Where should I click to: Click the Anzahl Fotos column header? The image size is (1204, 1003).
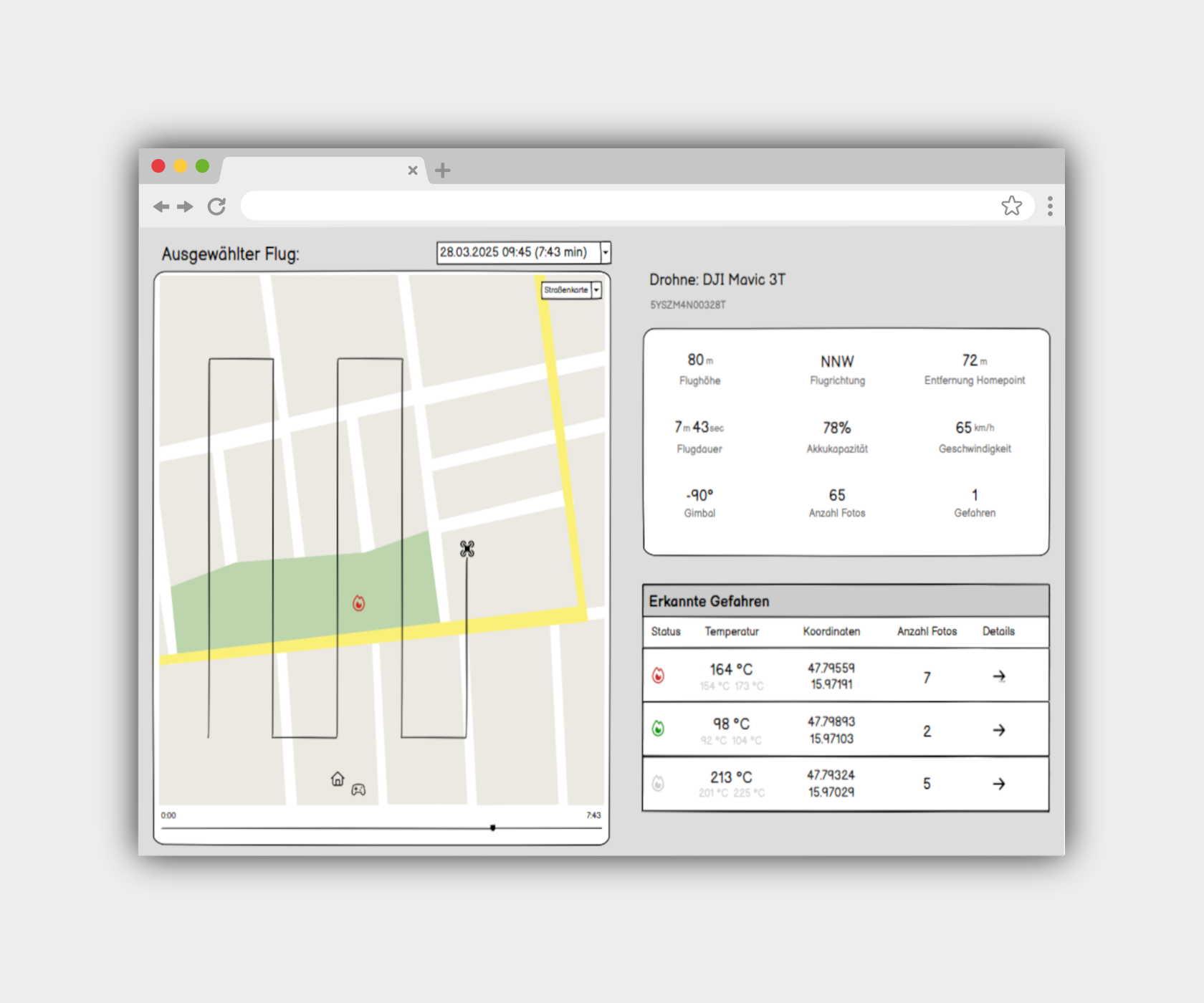pos(927,631)
